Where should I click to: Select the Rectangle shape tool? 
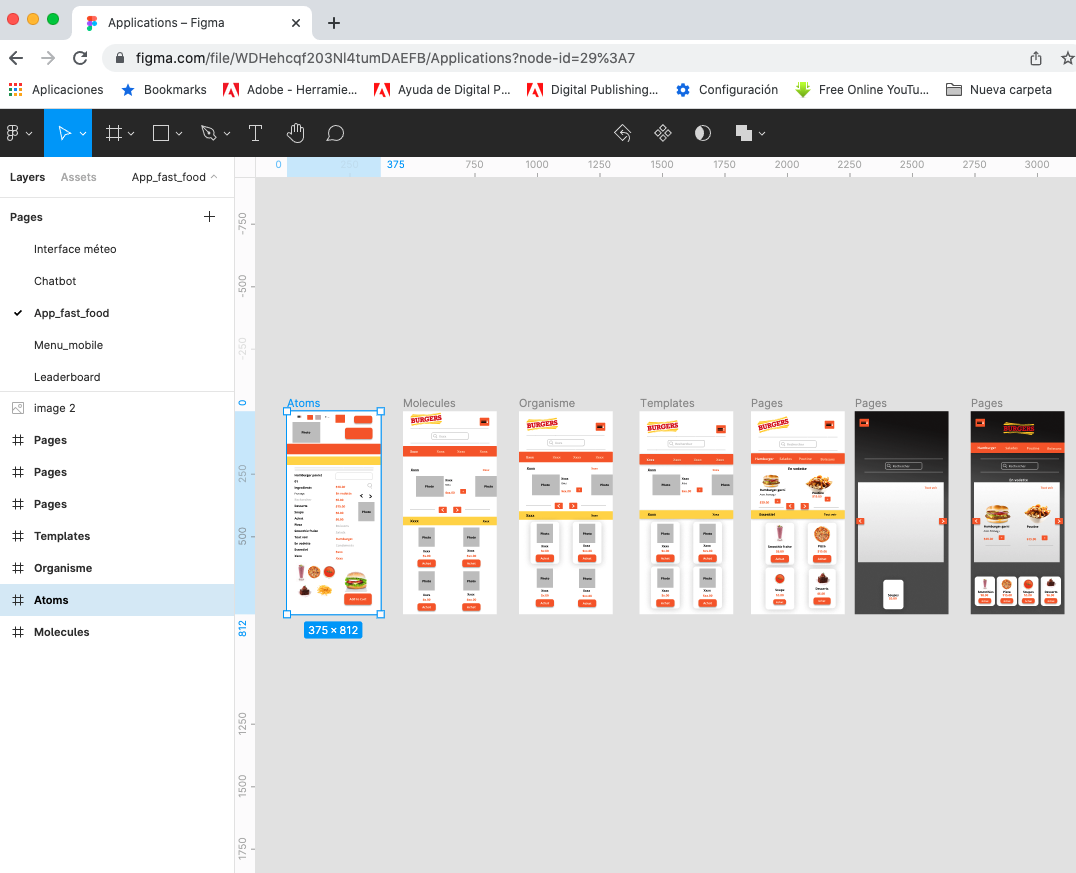161,133
